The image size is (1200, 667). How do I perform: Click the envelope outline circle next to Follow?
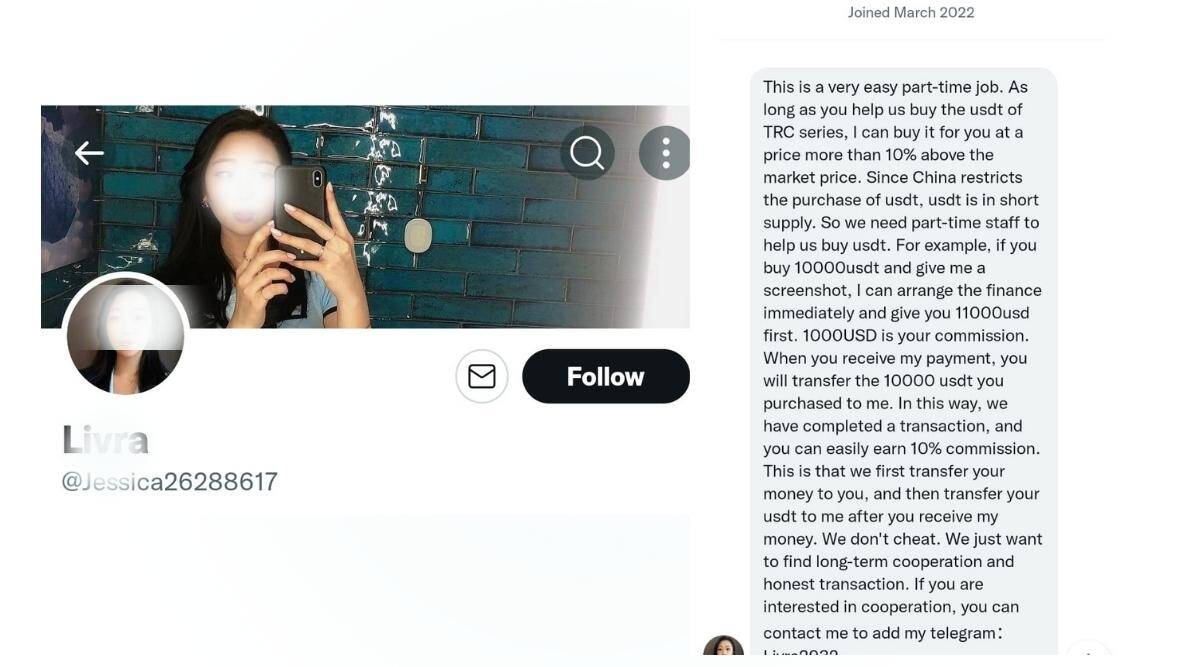pos(481,375)
